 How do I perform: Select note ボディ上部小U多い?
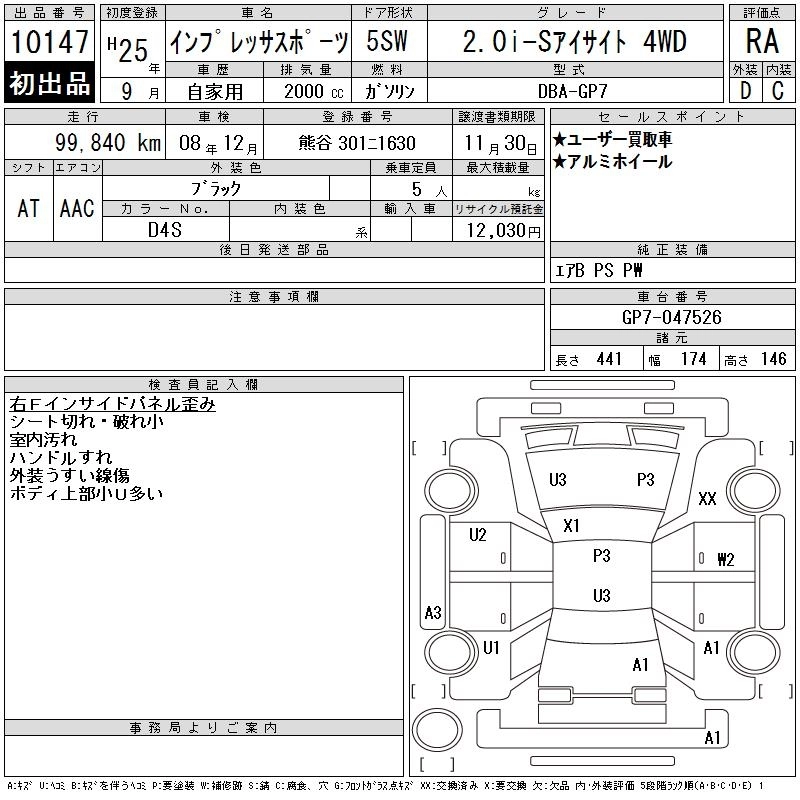(x=86, y=493)
